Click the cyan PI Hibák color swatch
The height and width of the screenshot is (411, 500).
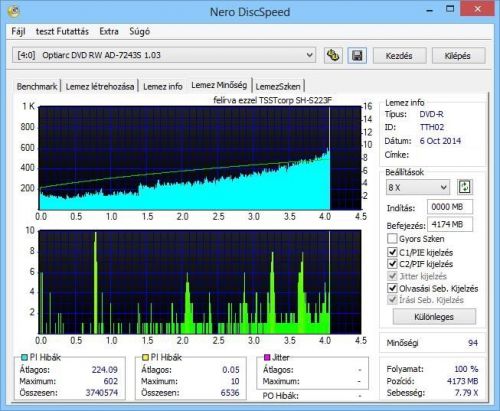coord(24,358)
